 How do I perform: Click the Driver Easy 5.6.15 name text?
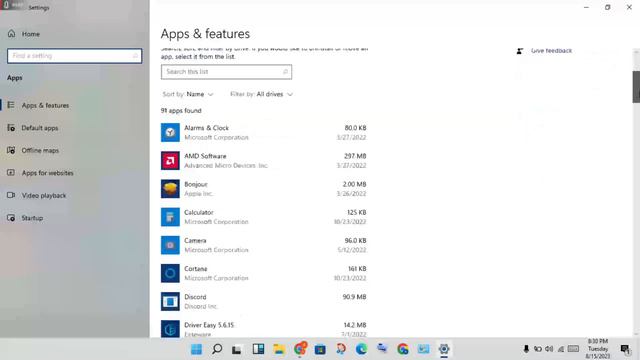(x=209, y=325)
